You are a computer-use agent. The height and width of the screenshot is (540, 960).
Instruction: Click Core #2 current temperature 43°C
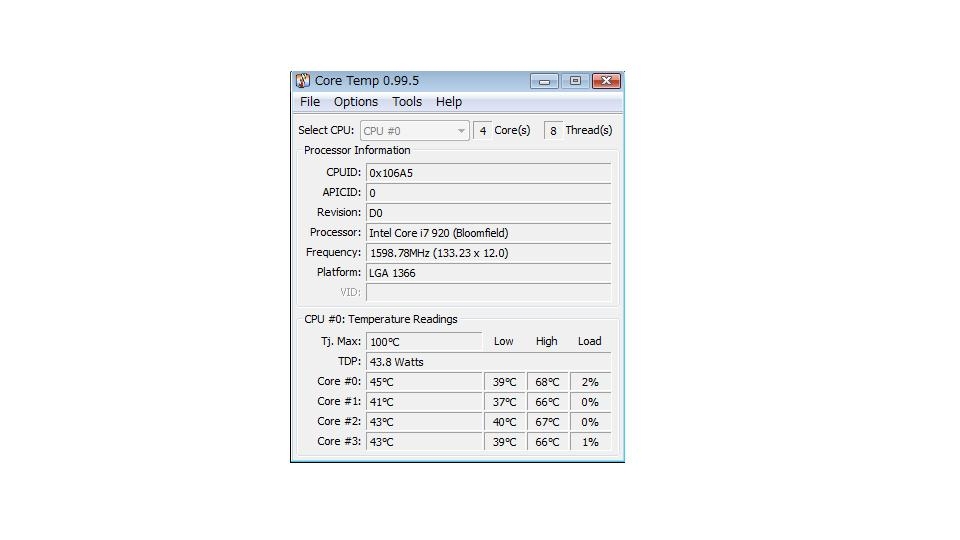coord(424,422)
